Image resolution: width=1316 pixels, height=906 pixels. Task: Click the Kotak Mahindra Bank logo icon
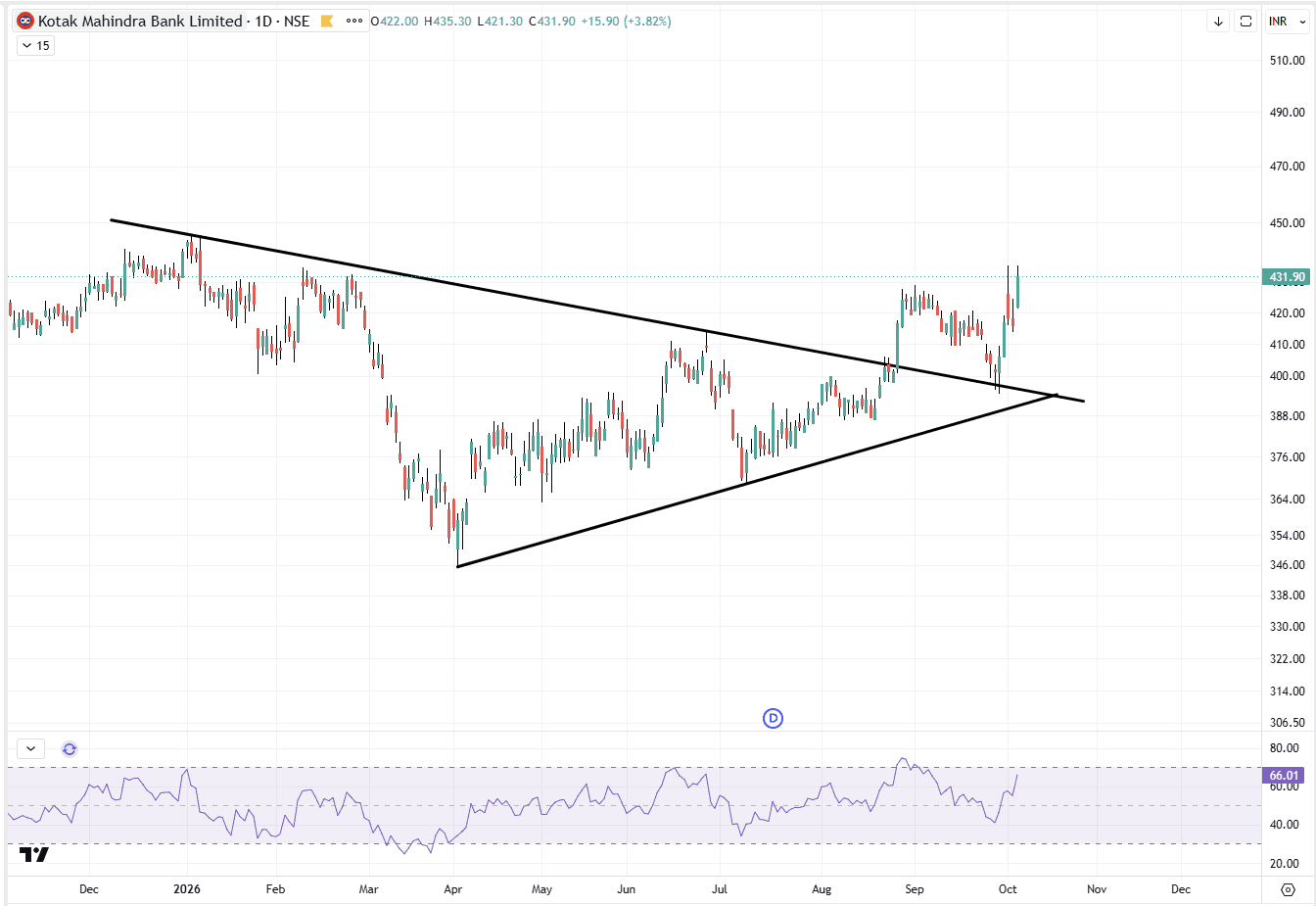[x=25, y=21]
